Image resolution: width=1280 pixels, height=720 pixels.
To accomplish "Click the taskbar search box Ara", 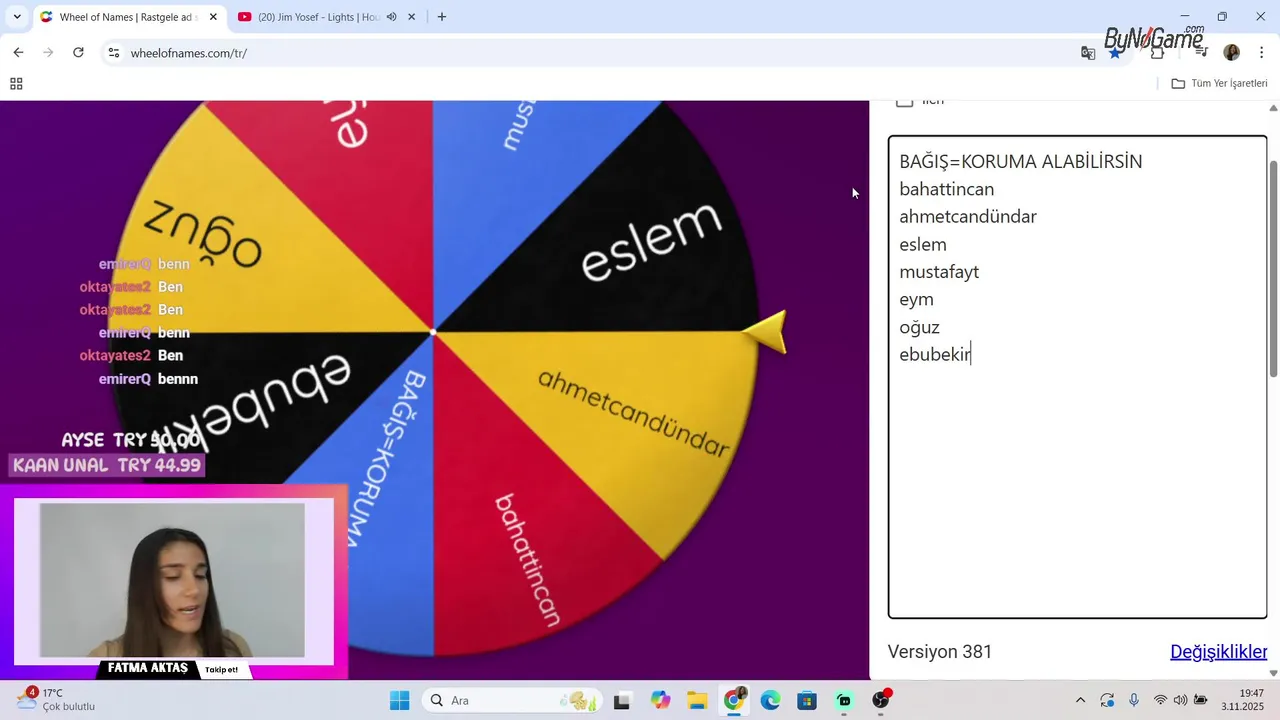I will pos(514,700).
